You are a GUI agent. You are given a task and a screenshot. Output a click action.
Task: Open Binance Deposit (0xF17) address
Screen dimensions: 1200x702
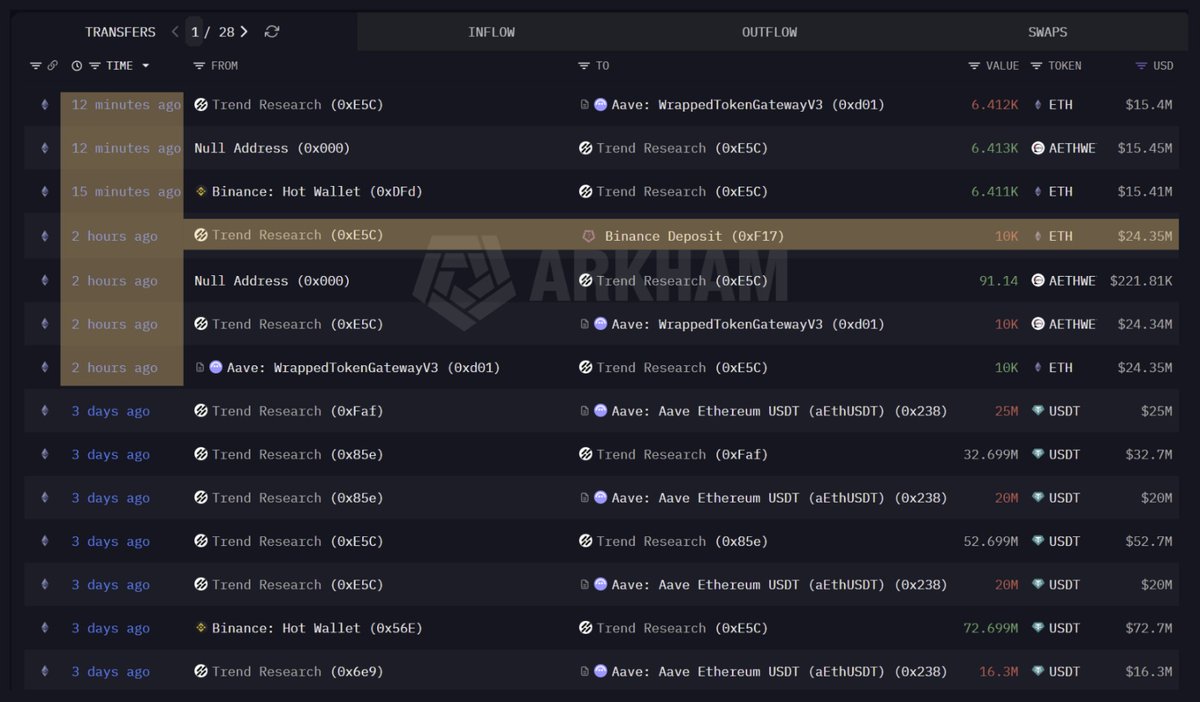coord(694,236)
